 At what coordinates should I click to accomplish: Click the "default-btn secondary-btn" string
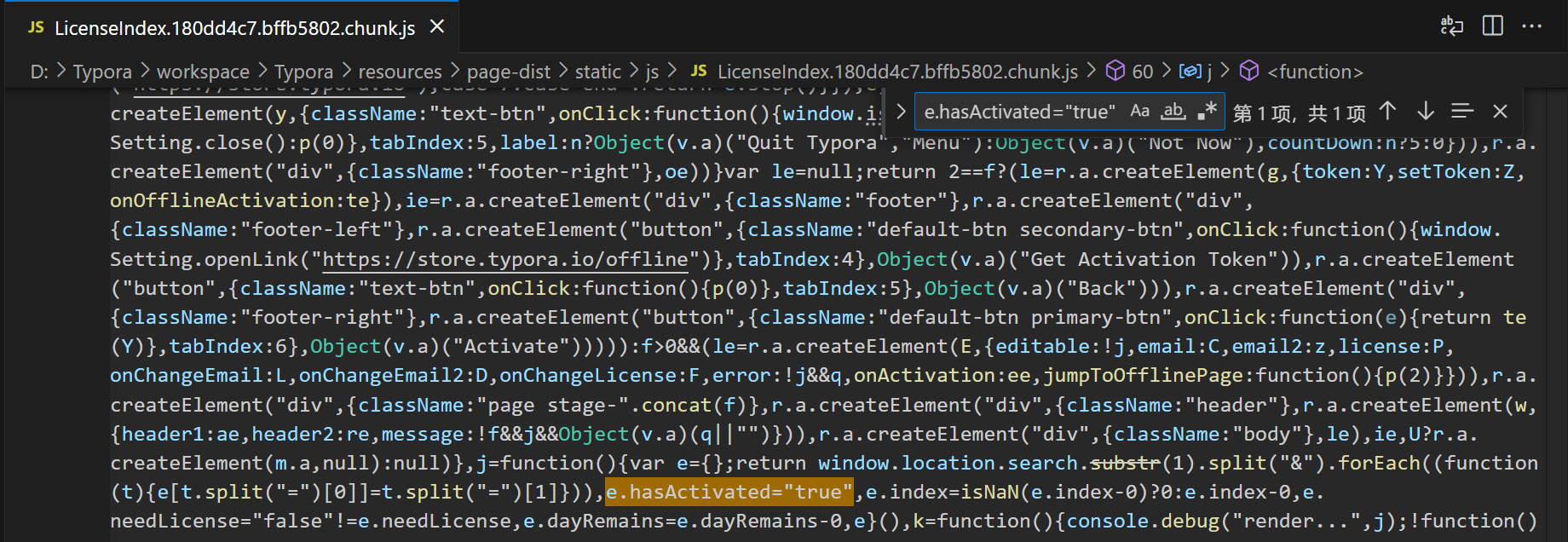[x=1025, y=229]
